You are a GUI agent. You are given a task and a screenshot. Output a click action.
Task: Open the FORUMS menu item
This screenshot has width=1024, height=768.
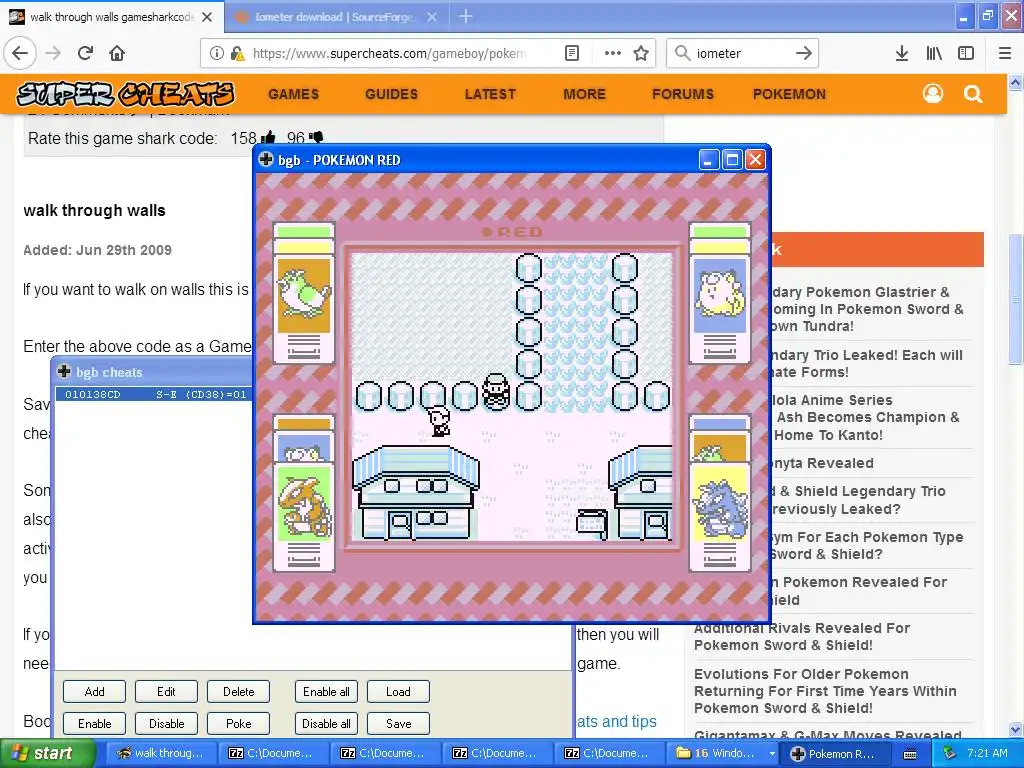tap(682, 94)
